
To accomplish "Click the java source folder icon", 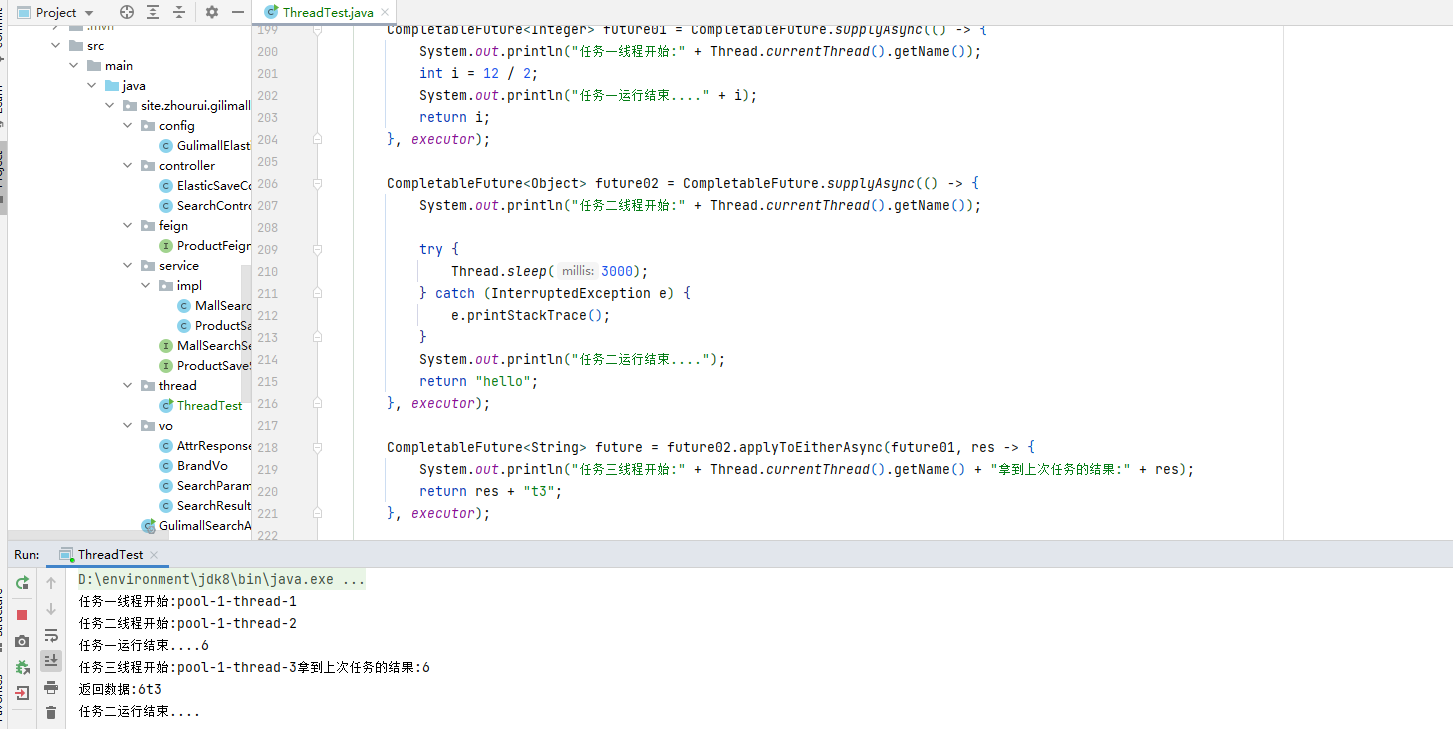I will (x=112, y=85).
